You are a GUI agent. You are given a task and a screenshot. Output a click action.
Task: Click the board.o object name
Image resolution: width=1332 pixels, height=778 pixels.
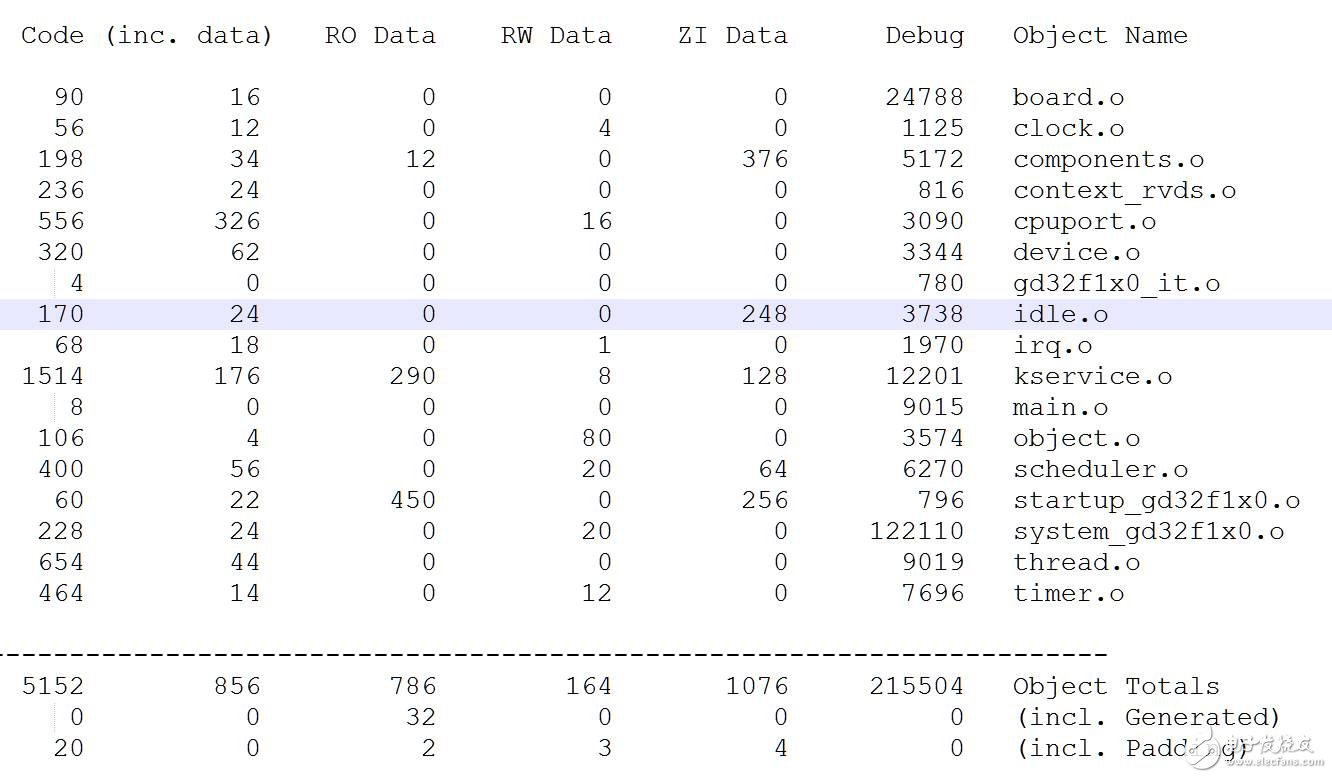[1068, 98]
